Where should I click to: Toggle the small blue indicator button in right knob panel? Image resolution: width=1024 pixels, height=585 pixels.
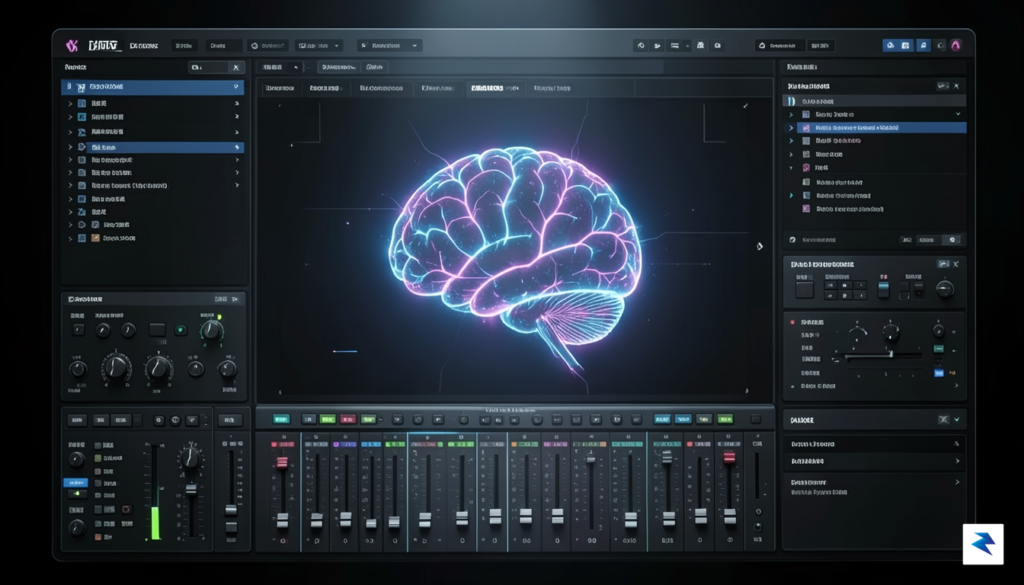click(x=939, y=373)
